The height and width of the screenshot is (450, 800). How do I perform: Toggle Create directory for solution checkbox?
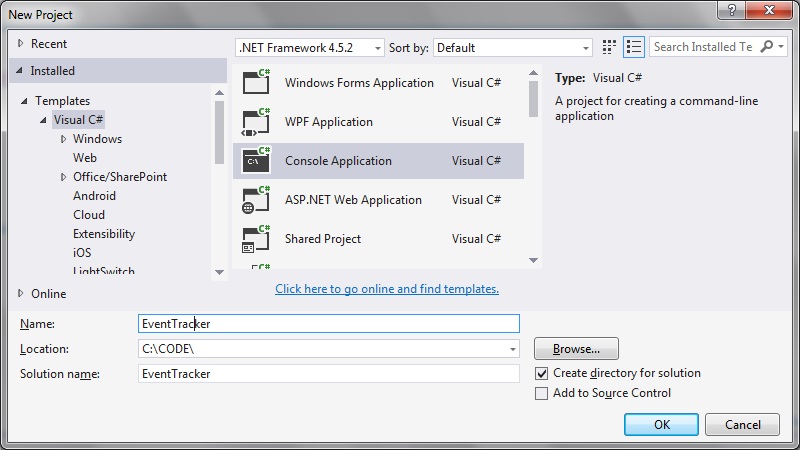coord(541,373)
